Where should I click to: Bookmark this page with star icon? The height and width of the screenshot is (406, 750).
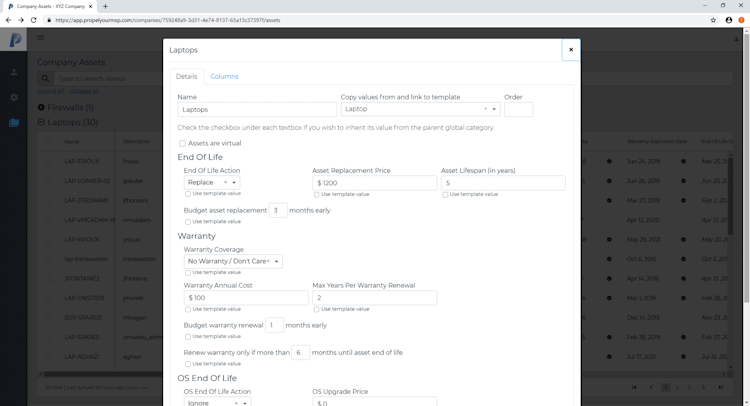click(x=713, y=20)
